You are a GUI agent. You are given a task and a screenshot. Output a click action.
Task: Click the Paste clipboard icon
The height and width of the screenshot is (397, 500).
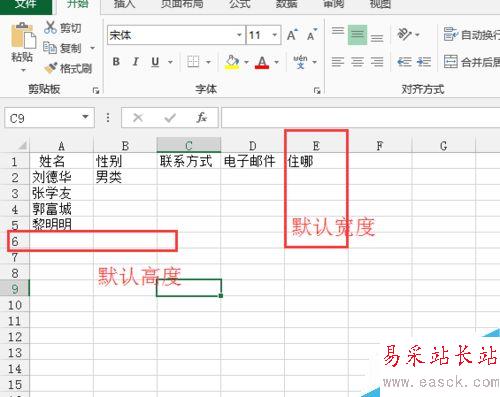coord(23,35)
